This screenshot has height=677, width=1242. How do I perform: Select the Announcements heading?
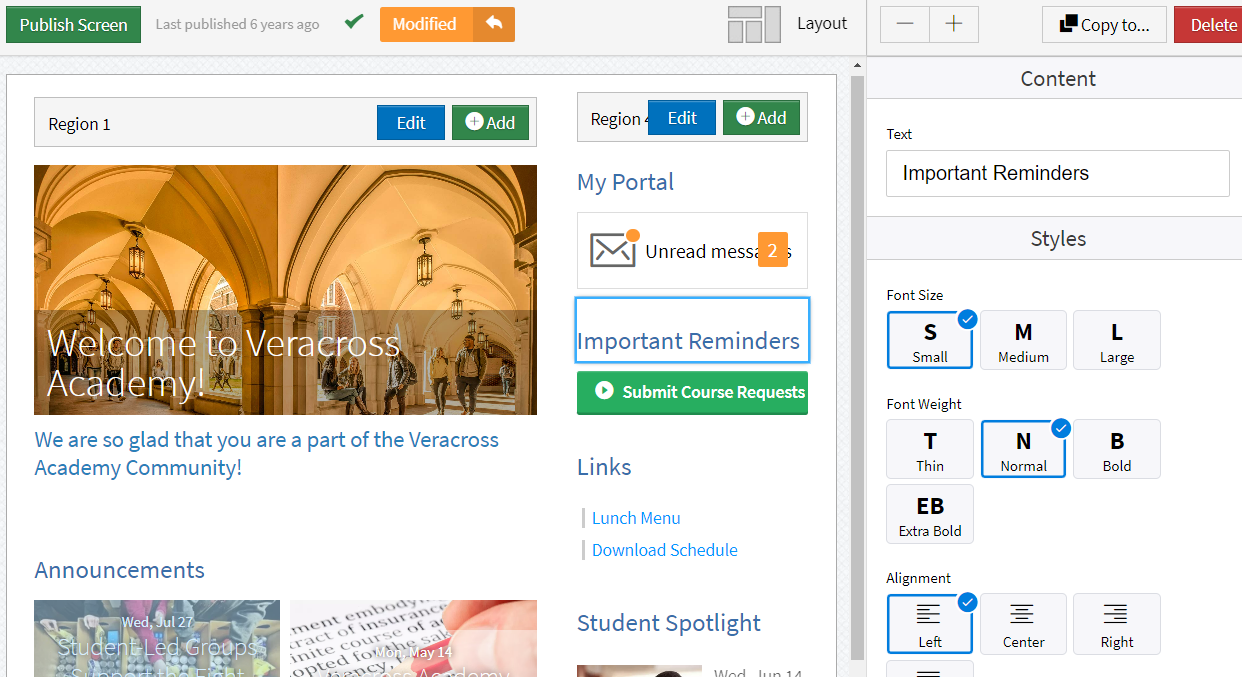(x=119, y=570)
